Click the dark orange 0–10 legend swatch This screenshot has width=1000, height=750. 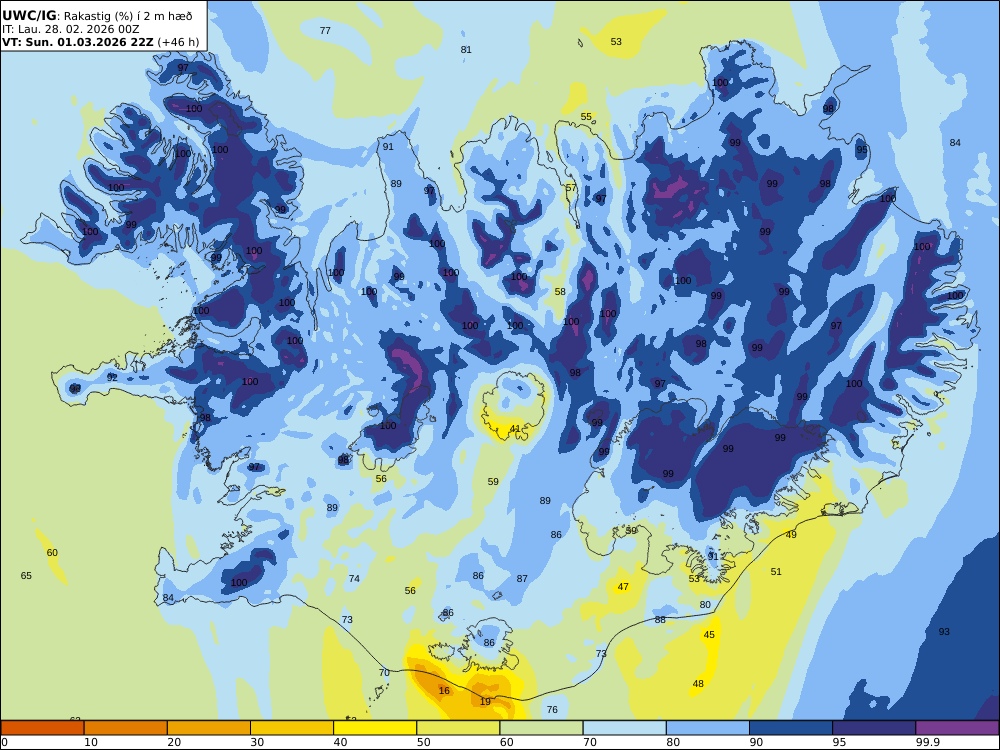tap(42, 728)
